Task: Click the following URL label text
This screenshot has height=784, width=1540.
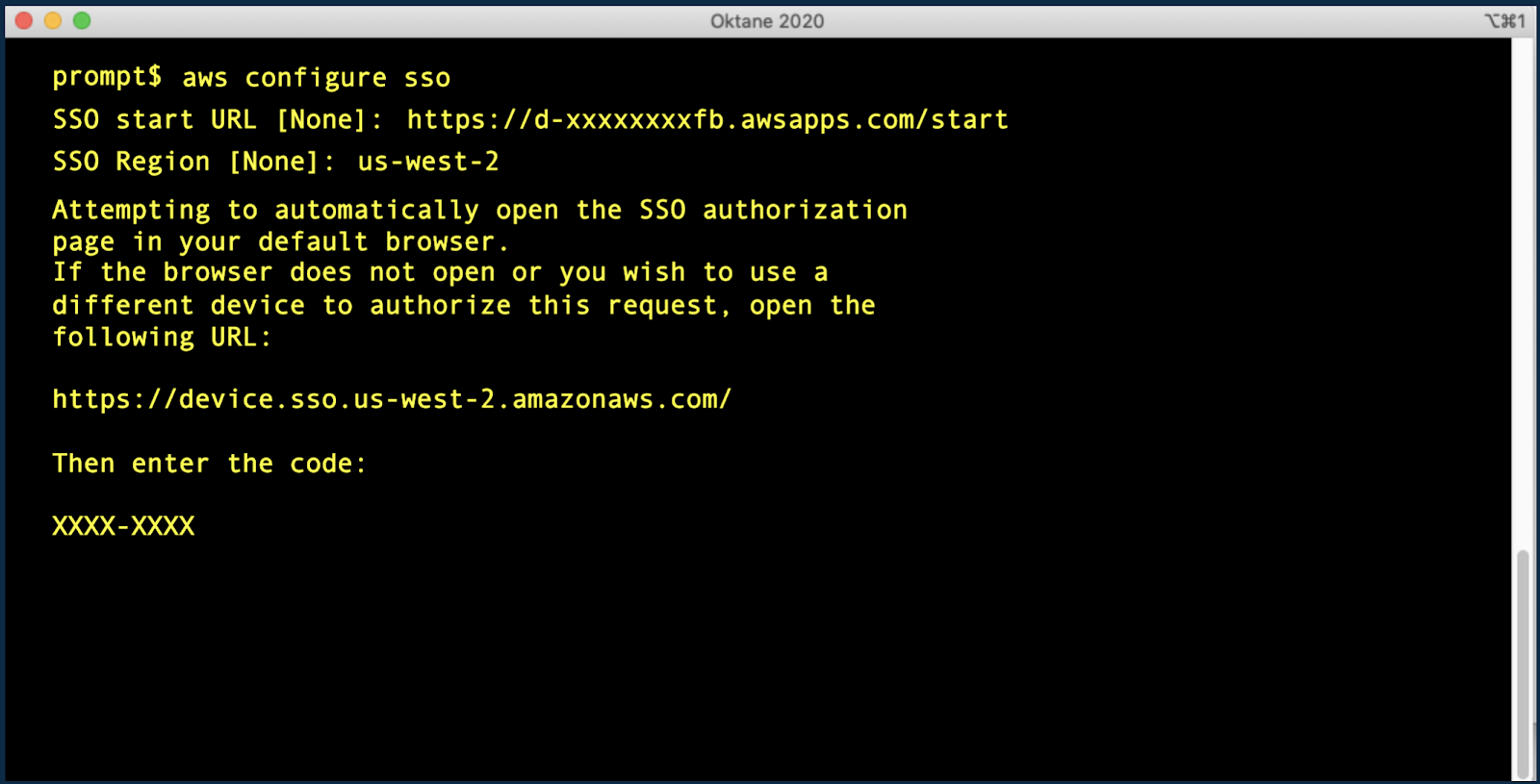Action: (x=160, y=336)
